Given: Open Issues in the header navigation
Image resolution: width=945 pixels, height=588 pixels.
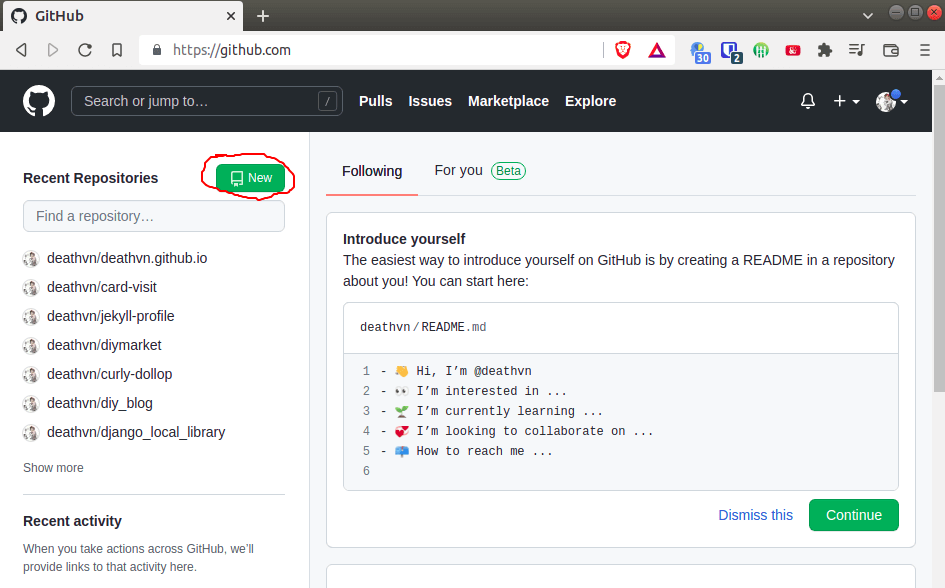Looking at the screenshot, I should tap(430, 101).
